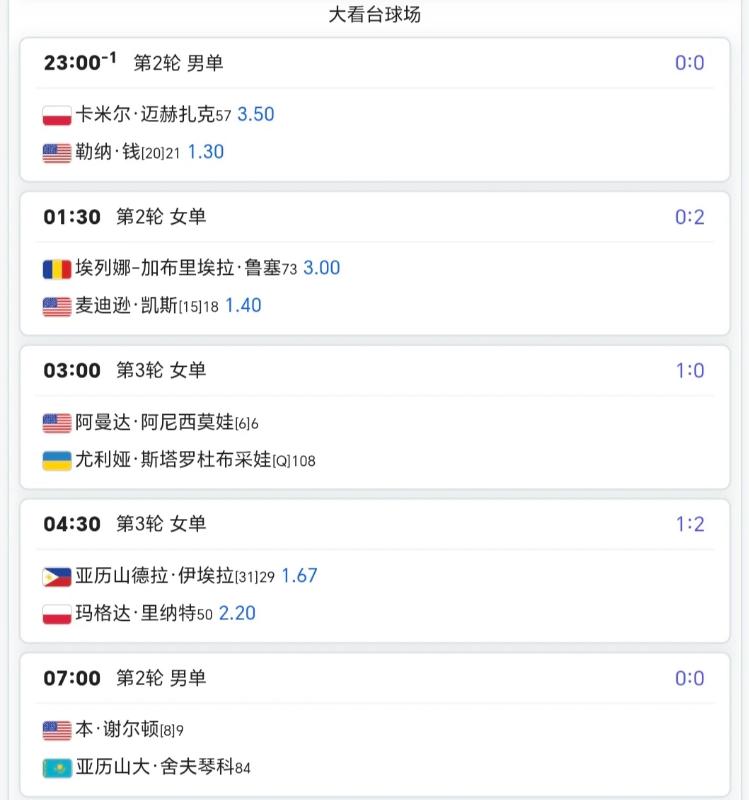This screenshot has width=749, height=800.
Task: Choose 1.67 odds for 亚历山德拉·伊埃拉
Action: (x=299, y=575)
